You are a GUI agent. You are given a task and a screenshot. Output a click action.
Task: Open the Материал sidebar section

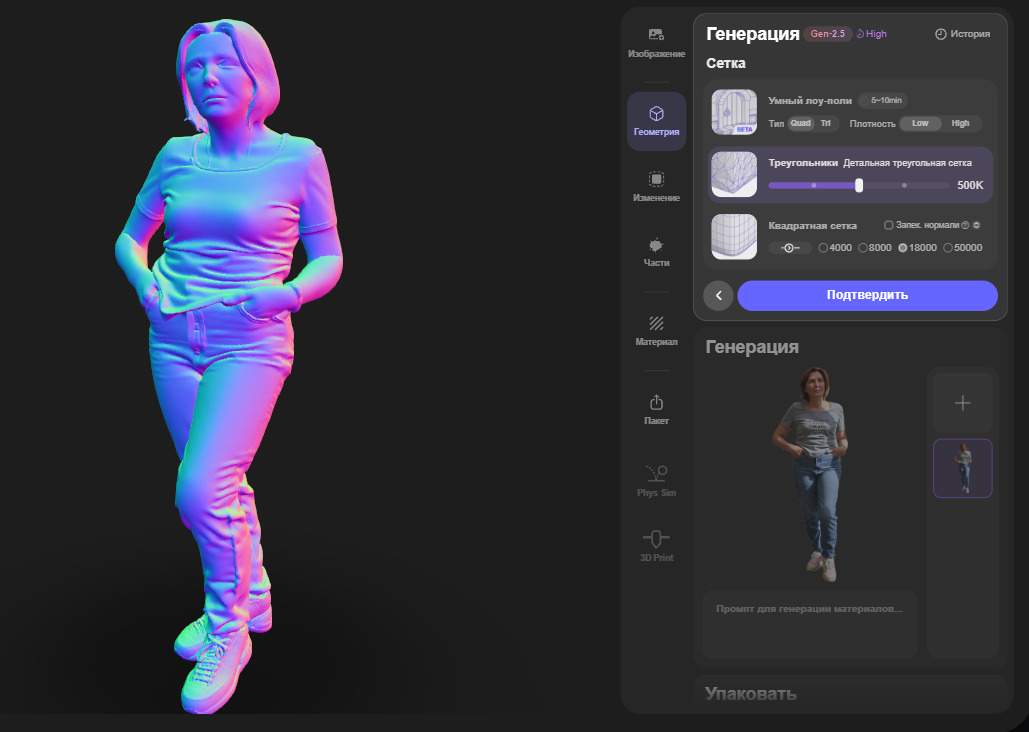[656, 331]
